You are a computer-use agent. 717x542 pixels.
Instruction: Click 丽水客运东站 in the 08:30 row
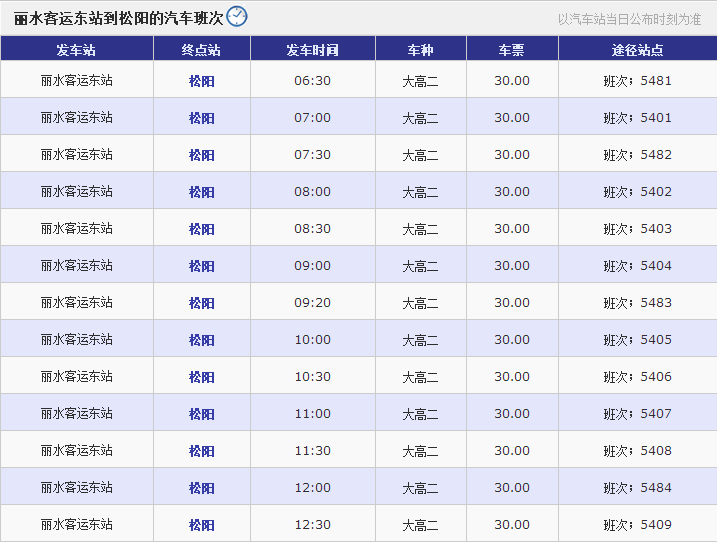[76, 229]
